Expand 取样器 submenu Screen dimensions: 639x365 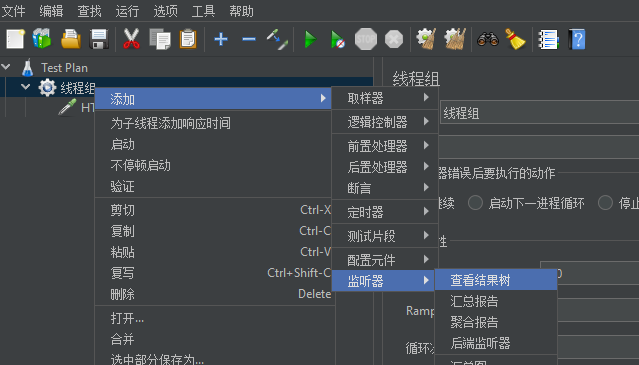(x=385, y=98)
